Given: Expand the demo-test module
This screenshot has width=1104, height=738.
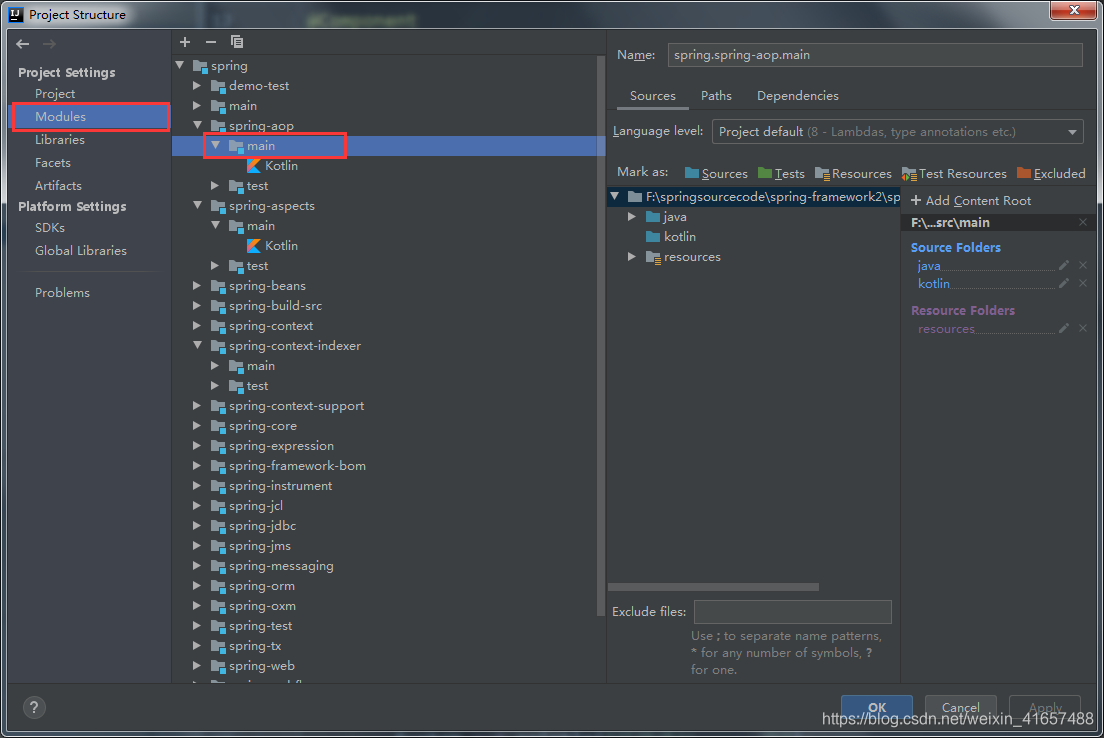Looking at the screenshot, I should click(x=197, y=85).
